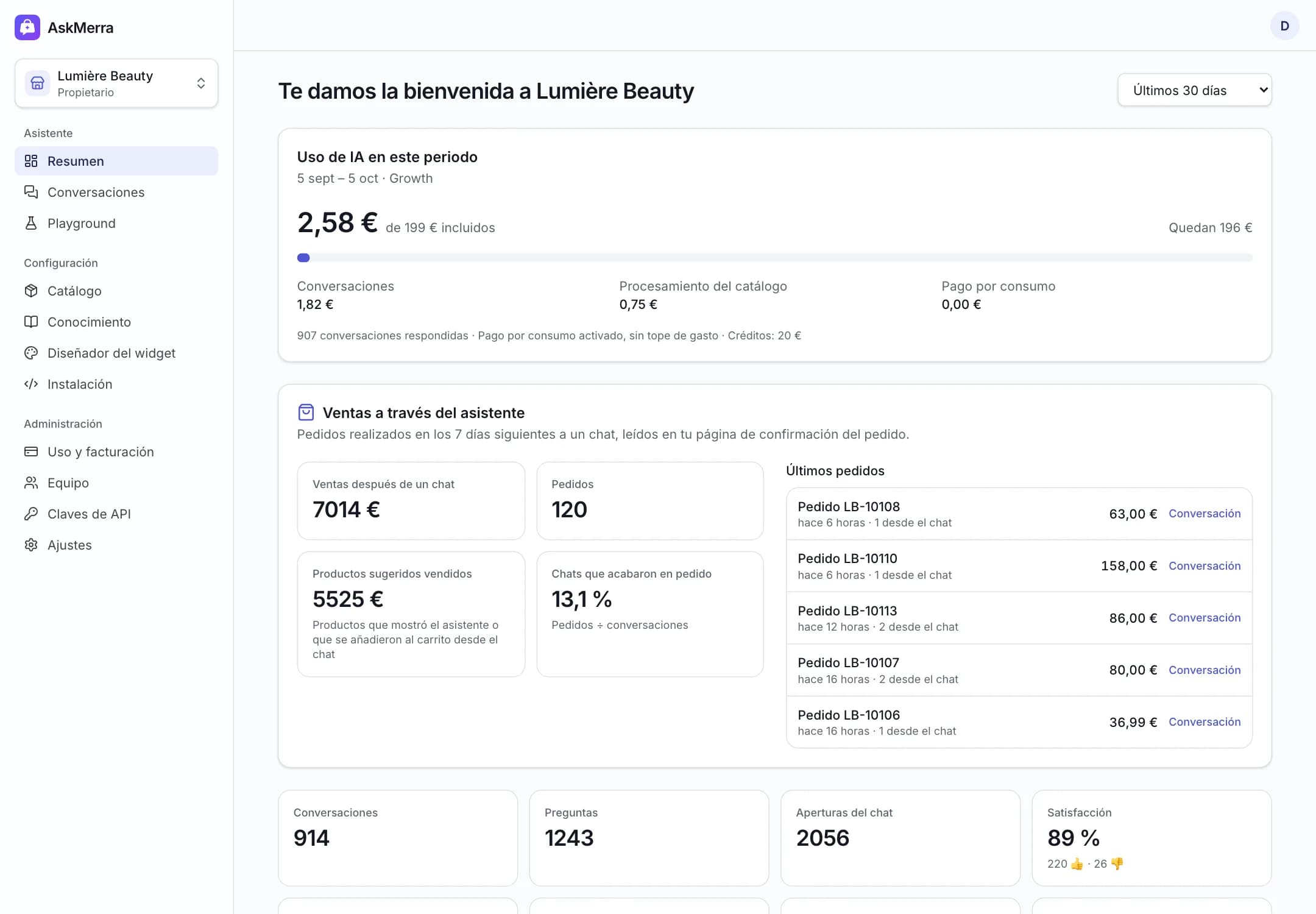This screenshot has width=1316, height=914.
Task: Click the Playground flask icon
Action: tap(31, 223)
